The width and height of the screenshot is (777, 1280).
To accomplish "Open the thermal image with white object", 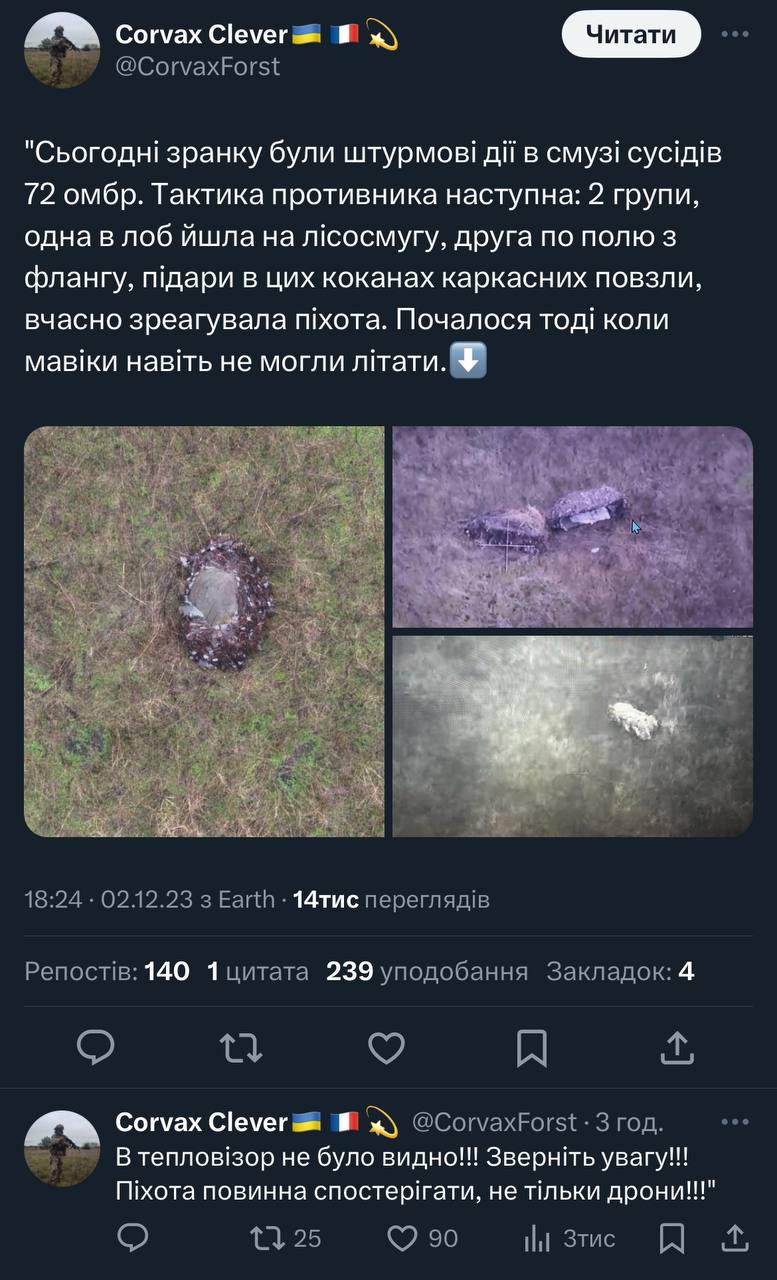I will click(x=572, y=736).
